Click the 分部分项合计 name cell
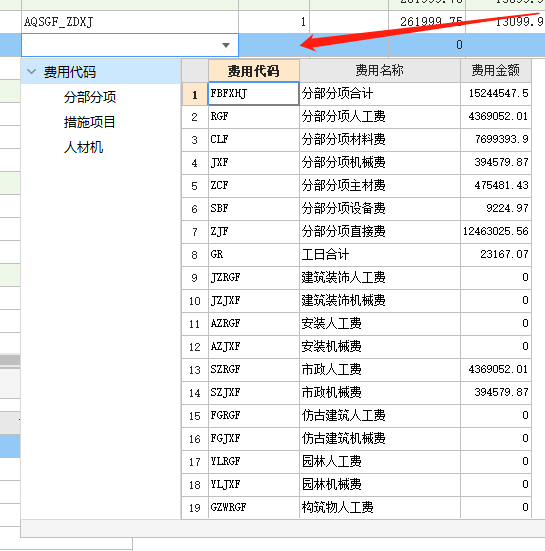The height and width of the screenshot is (551, 545). [379, 93]
